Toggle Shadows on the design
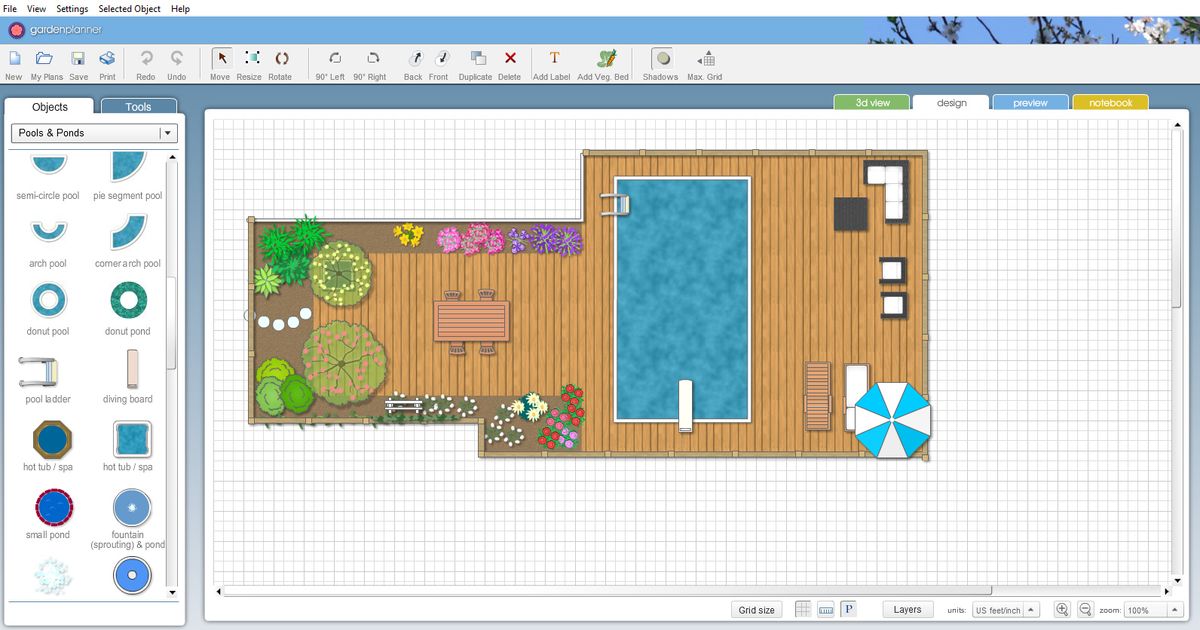The height and width of the screenshot is (630, 1200). [661, 60]
